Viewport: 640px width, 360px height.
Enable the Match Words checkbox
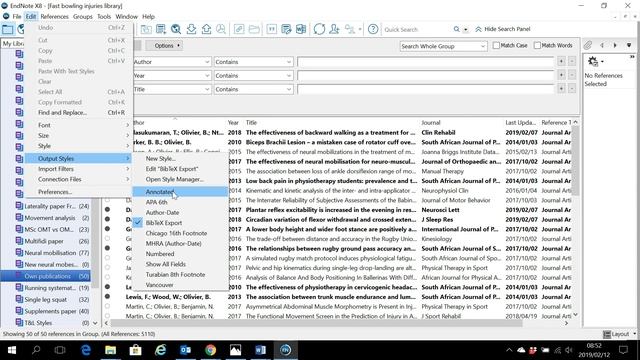(x=537, y=45)
